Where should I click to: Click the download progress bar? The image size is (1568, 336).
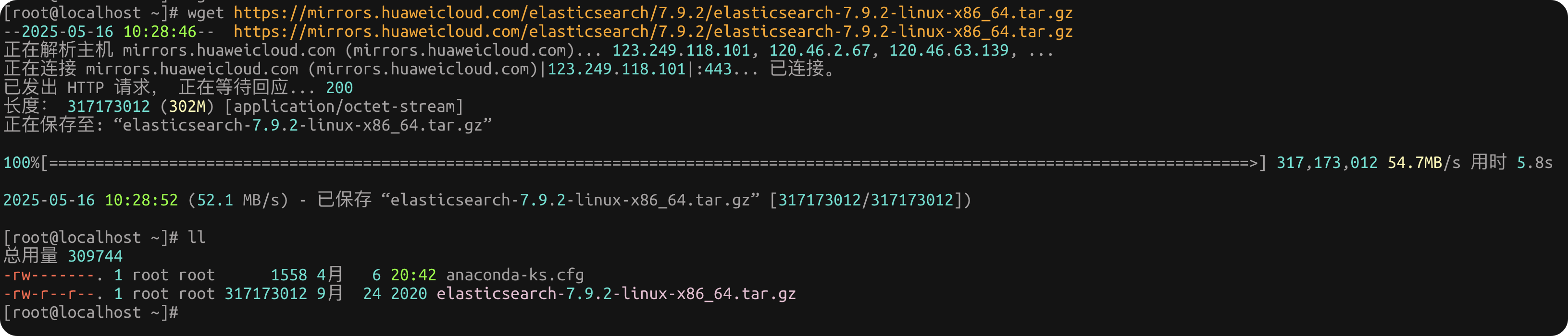[x=652, y=163]
